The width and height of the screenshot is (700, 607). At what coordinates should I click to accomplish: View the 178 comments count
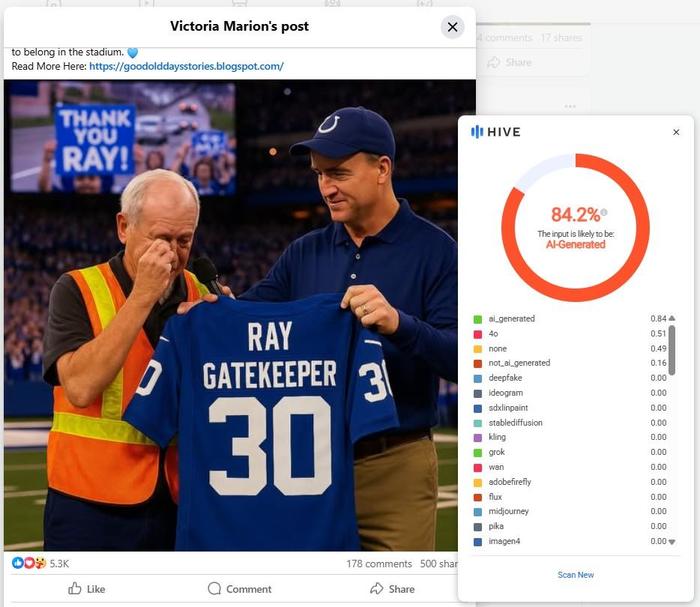tap(379, 564)
